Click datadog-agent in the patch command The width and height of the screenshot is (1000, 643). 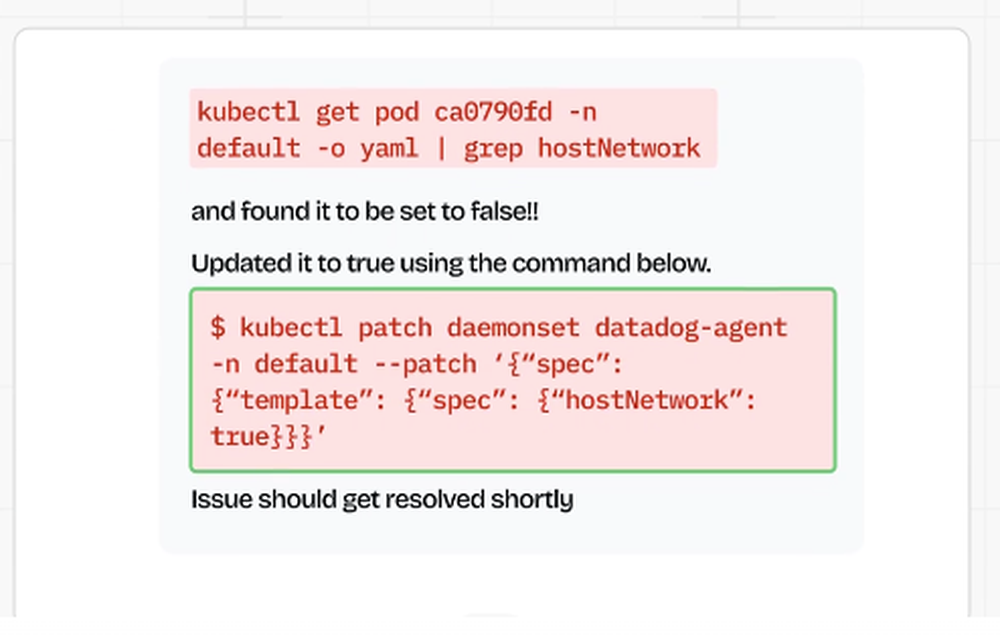[x=691, y=327]
